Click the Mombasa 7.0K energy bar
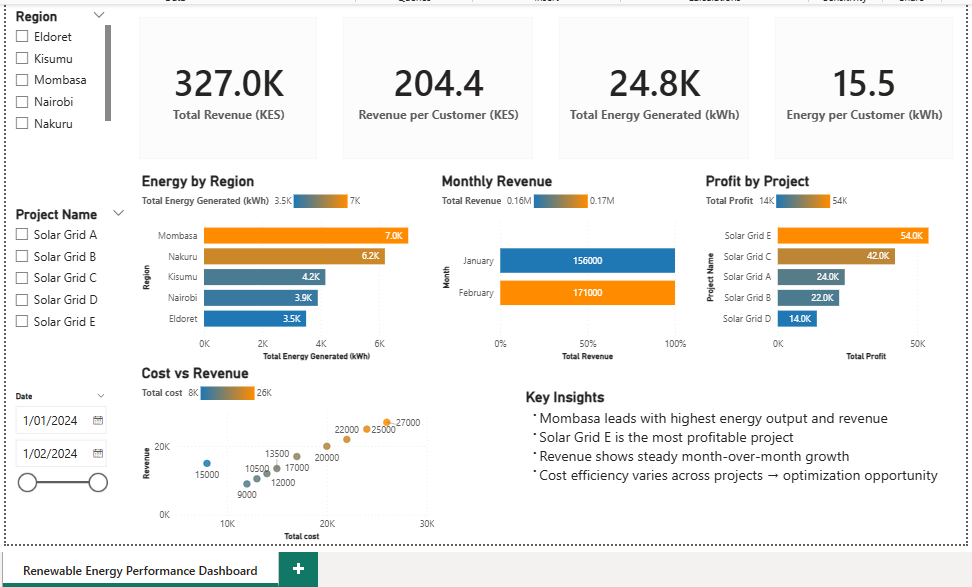 coord(306,236)
